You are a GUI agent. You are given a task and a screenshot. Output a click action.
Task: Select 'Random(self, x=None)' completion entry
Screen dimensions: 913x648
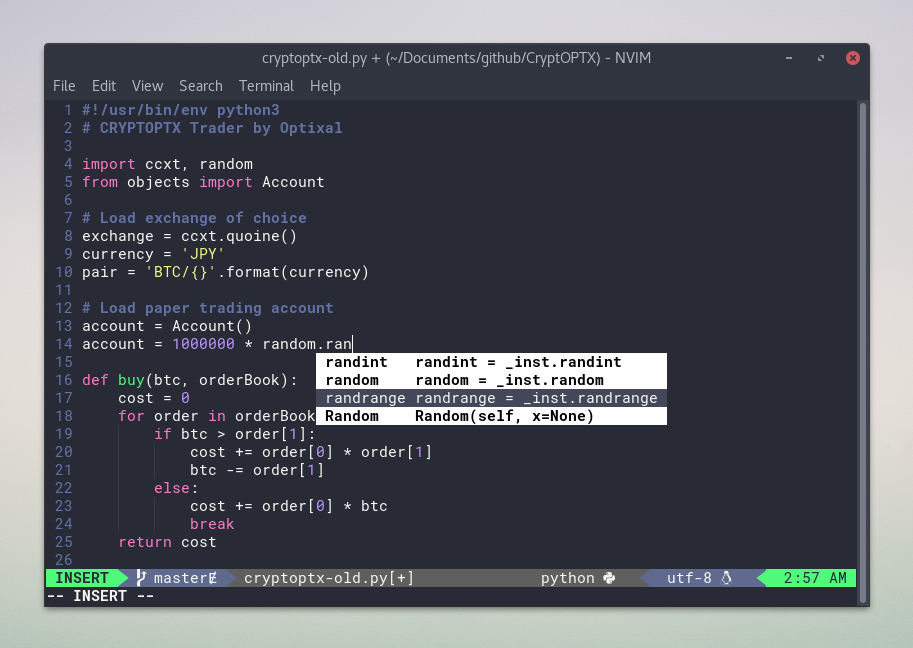(491, 416)
